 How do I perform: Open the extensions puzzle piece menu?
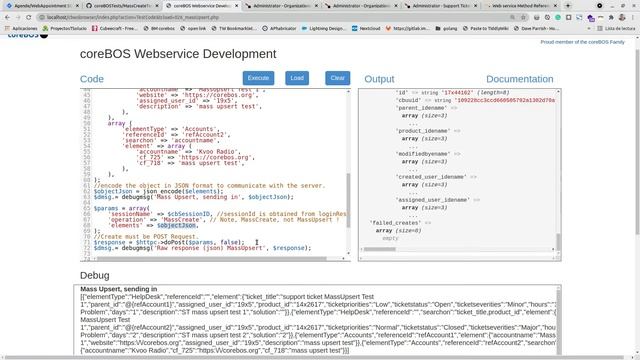click(x=611, y=18)
